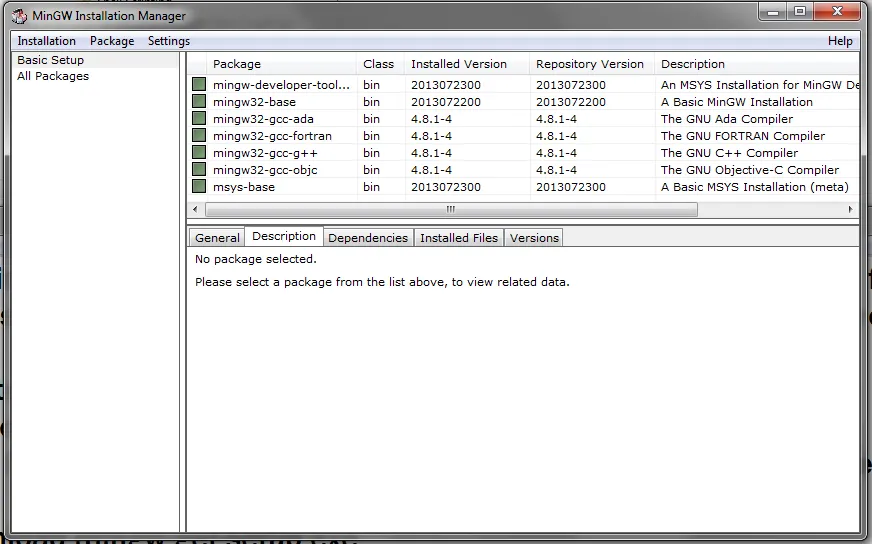Viewport: 872px width, 544px height.
Task: Close the MinGW Installation Manager window
Action: pyautogui.click(x=838, y=12)
